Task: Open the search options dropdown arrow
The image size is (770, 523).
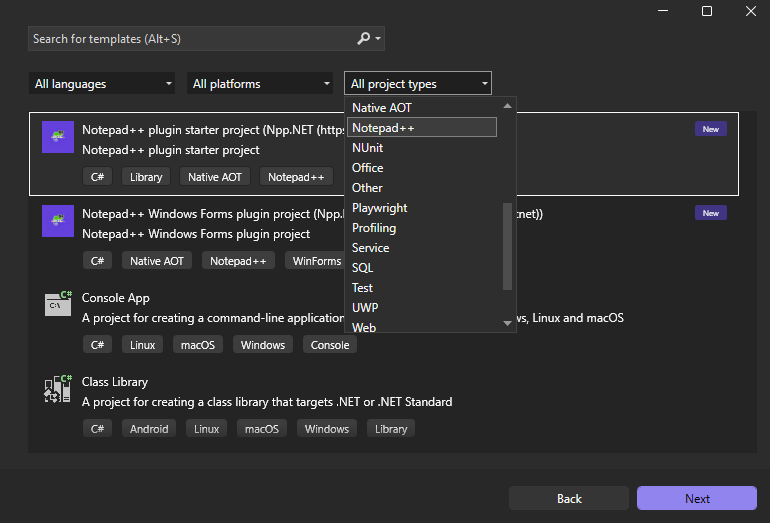Action: pos(378,38)
